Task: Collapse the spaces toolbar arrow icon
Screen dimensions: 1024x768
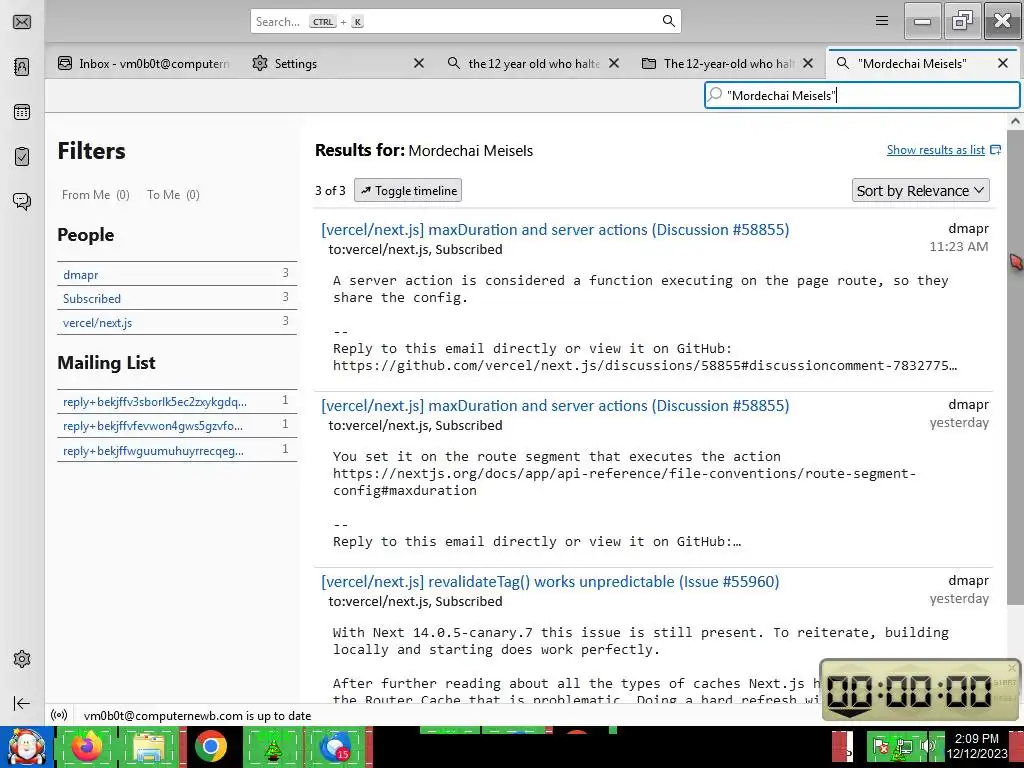Action: (22, 703)
